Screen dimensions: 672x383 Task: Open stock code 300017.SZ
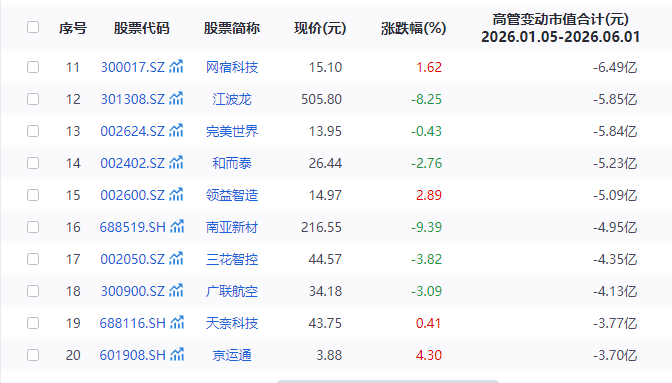click(132, 67)
